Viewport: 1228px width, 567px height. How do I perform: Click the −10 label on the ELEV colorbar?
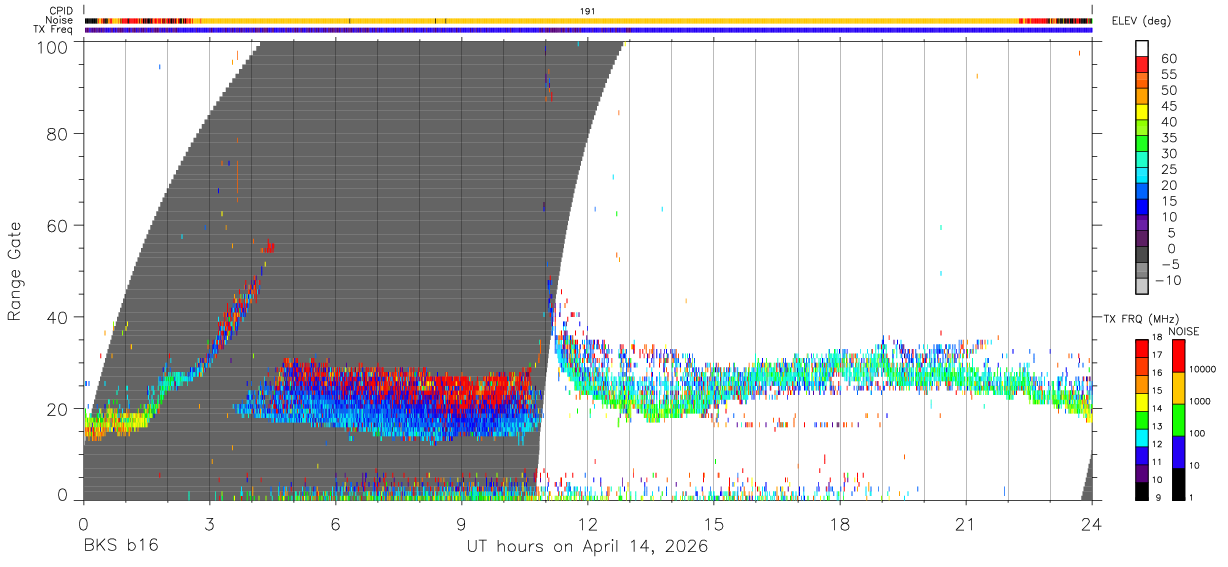(1170, 280)
